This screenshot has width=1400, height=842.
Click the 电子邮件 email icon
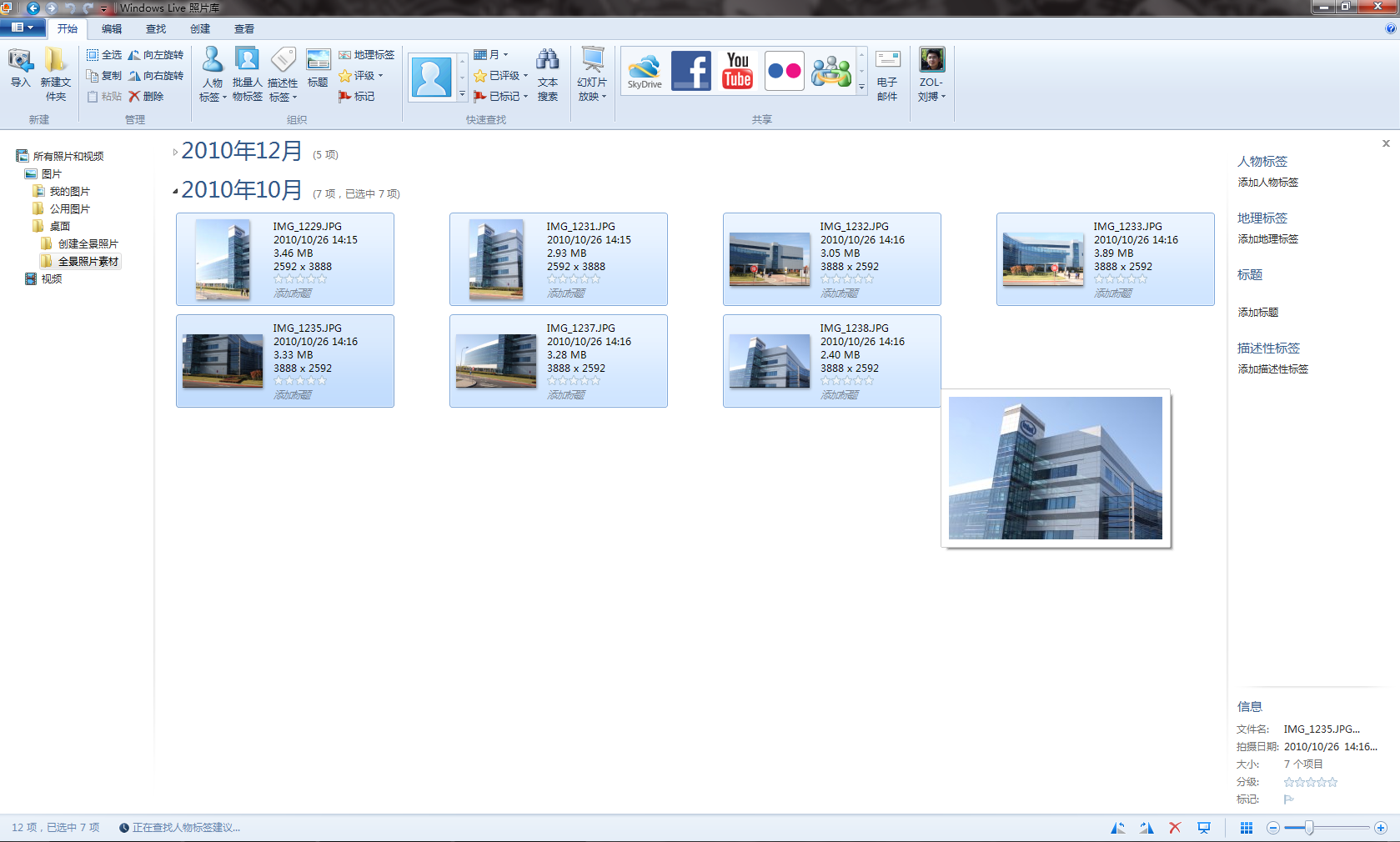pos(887,75)
